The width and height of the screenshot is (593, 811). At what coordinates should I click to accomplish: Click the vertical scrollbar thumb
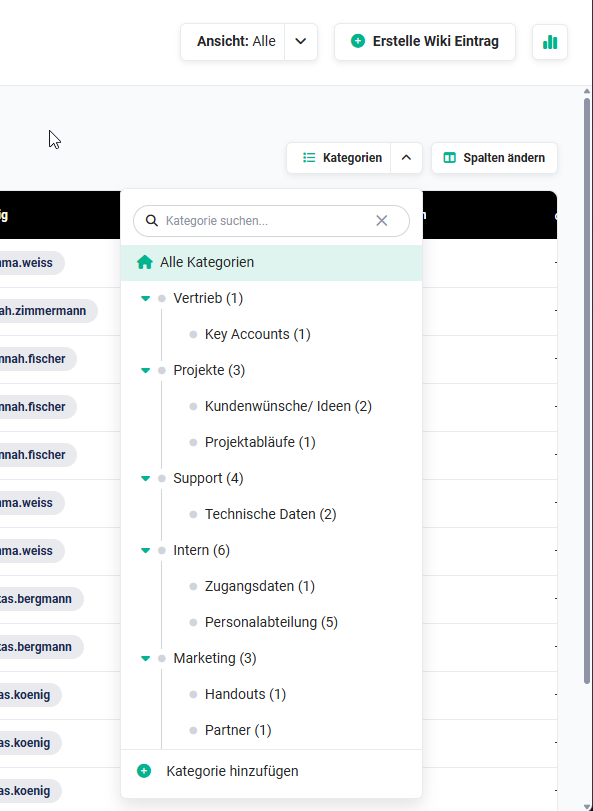587,391
